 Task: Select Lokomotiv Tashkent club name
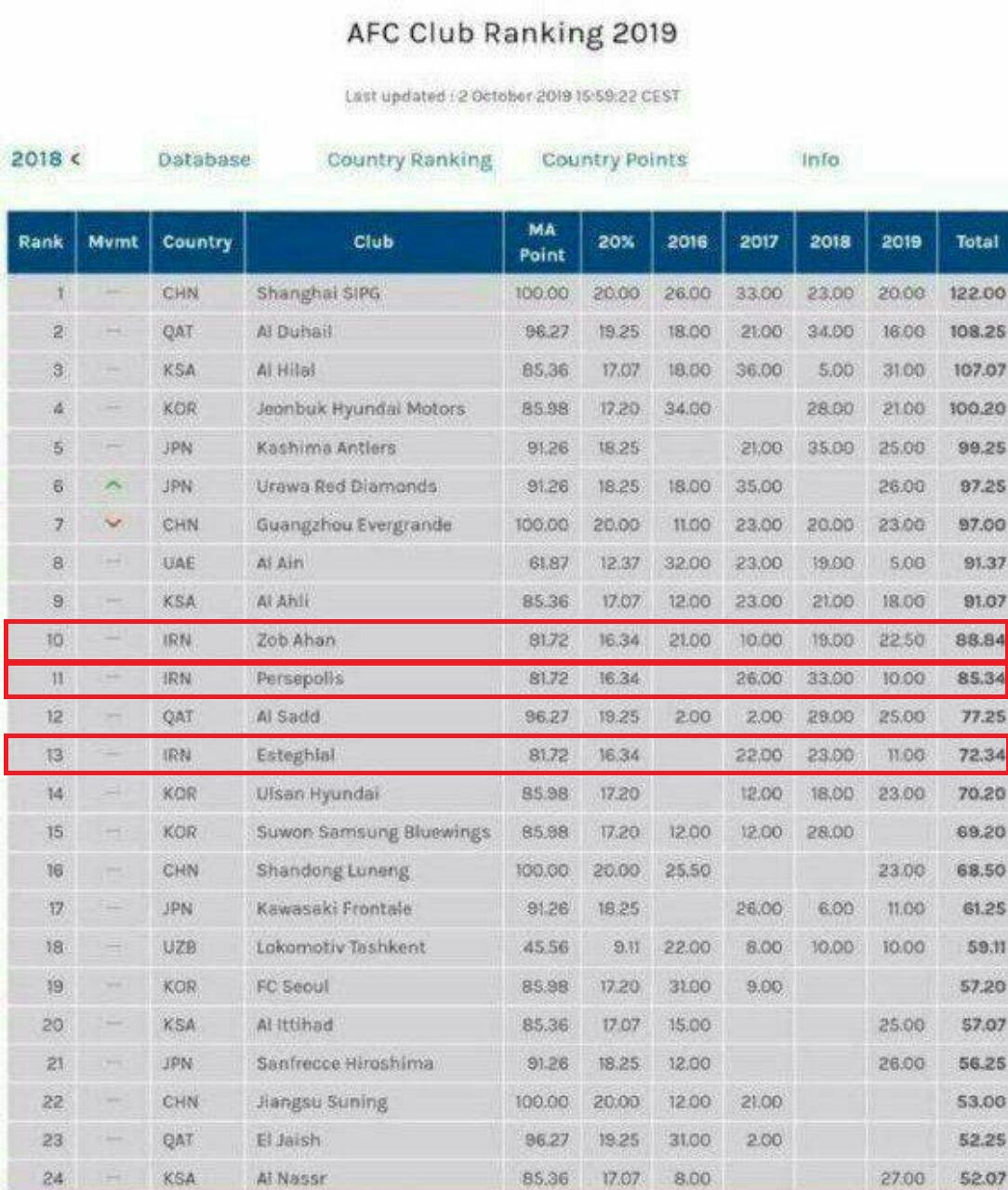tap(340, 947)
